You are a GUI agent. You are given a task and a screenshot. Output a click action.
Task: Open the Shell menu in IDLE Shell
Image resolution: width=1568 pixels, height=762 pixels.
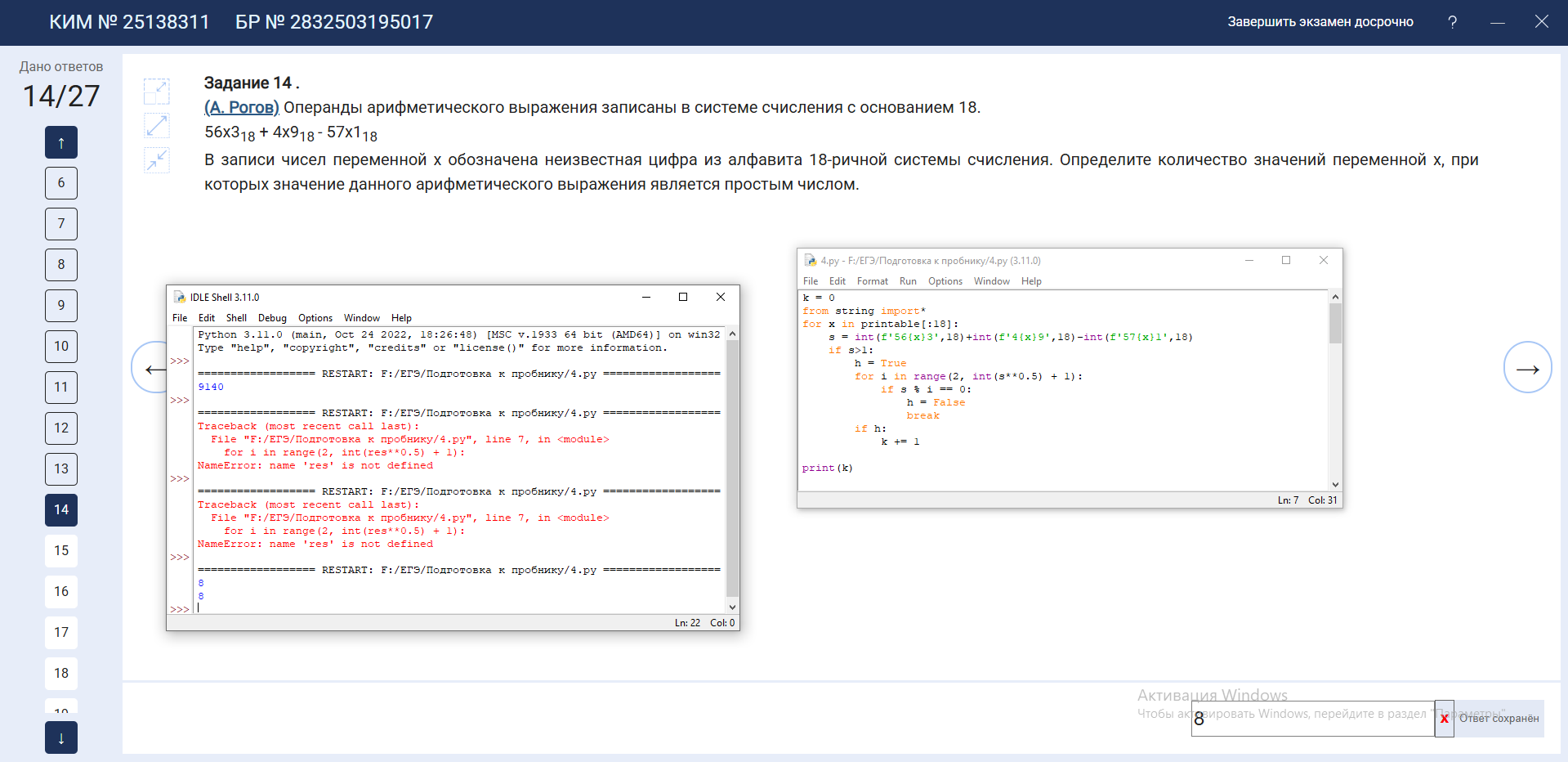[236, 318]
